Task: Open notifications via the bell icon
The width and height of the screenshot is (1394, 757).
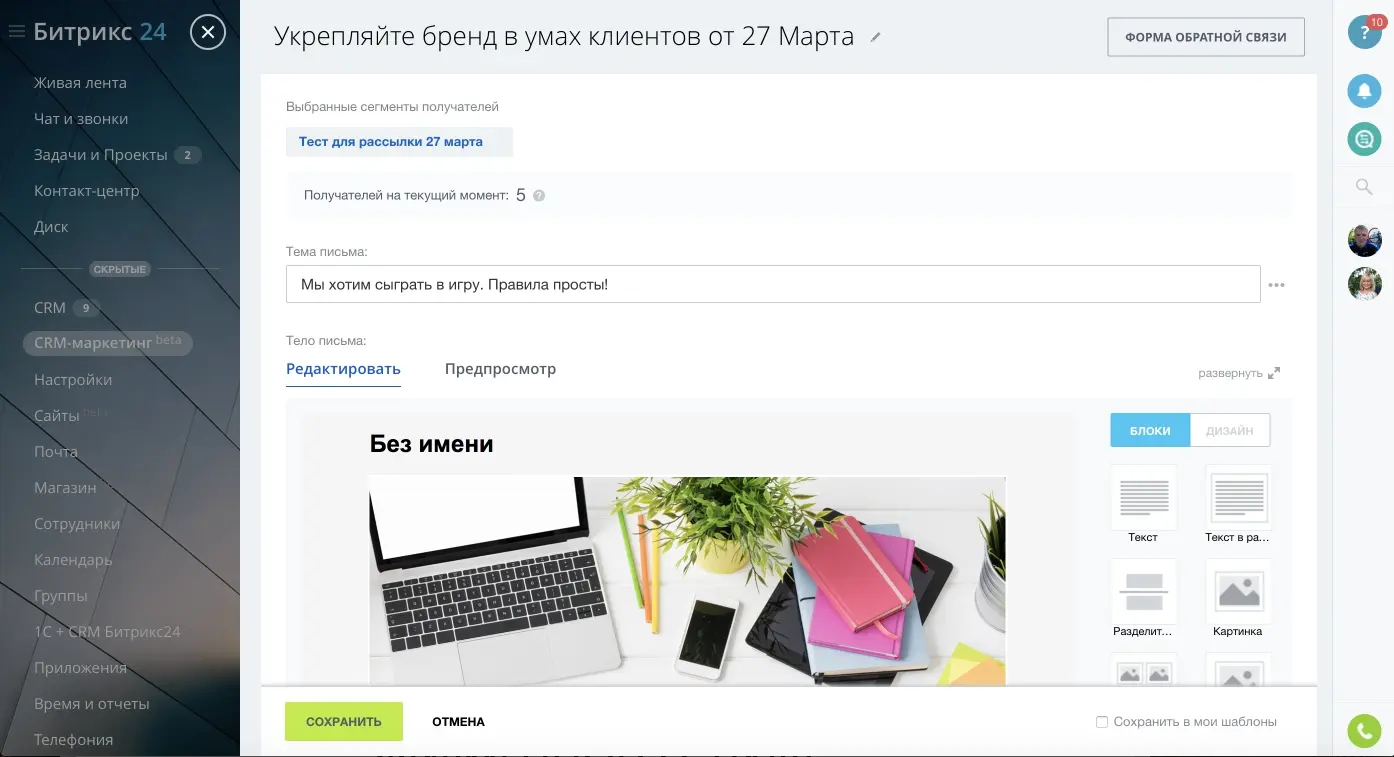Action: [x=1364, y=90]
